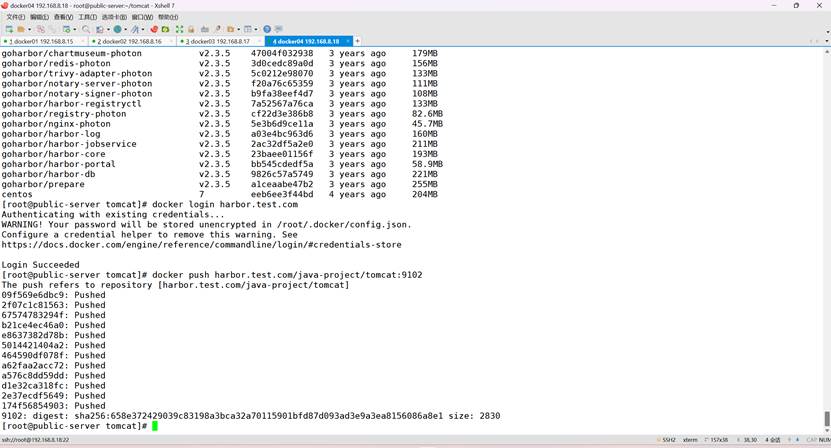Switch to docker02 192.168.8.16 tab

(x=132, y=41)
